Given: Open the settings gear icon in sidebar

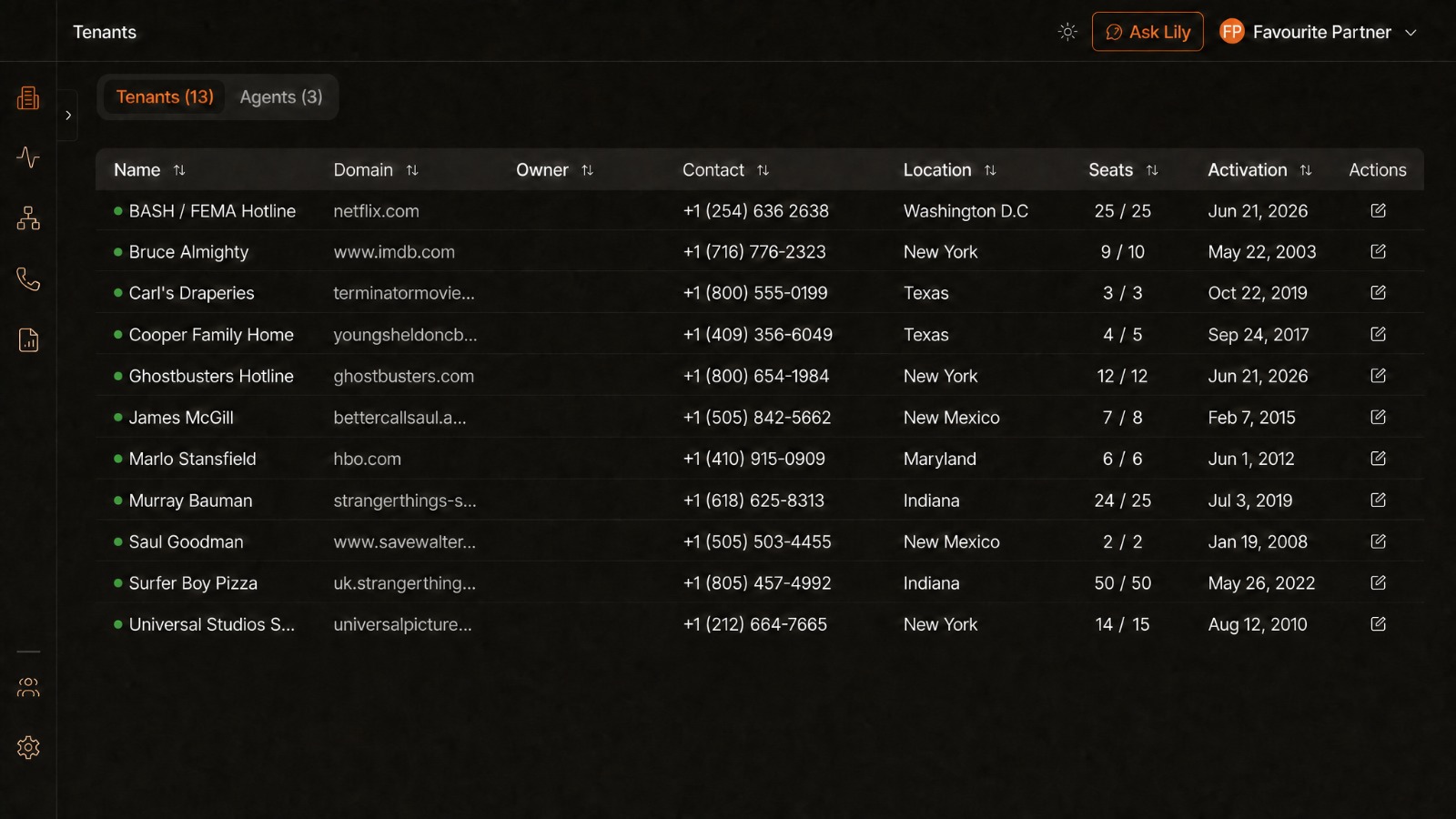Looking at the screenshot, I should tap(28, 748).
